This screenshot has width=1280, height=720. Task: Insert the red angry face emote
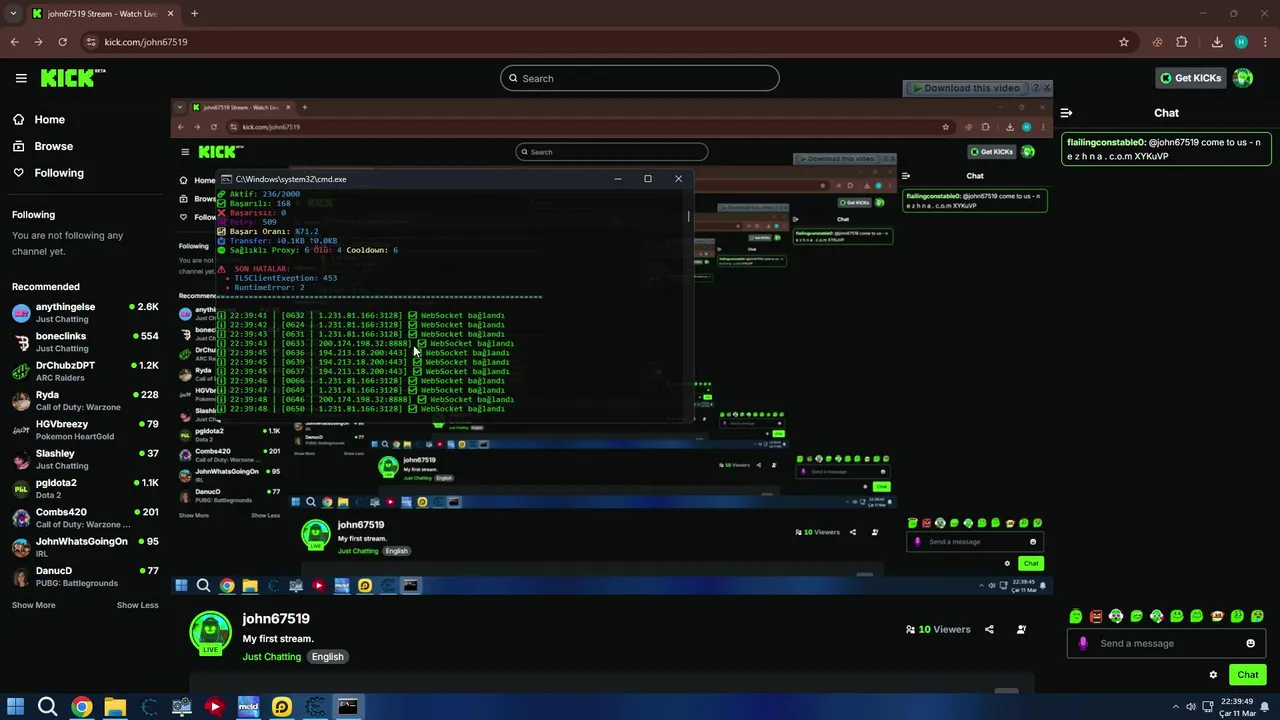pos(1096,616)
